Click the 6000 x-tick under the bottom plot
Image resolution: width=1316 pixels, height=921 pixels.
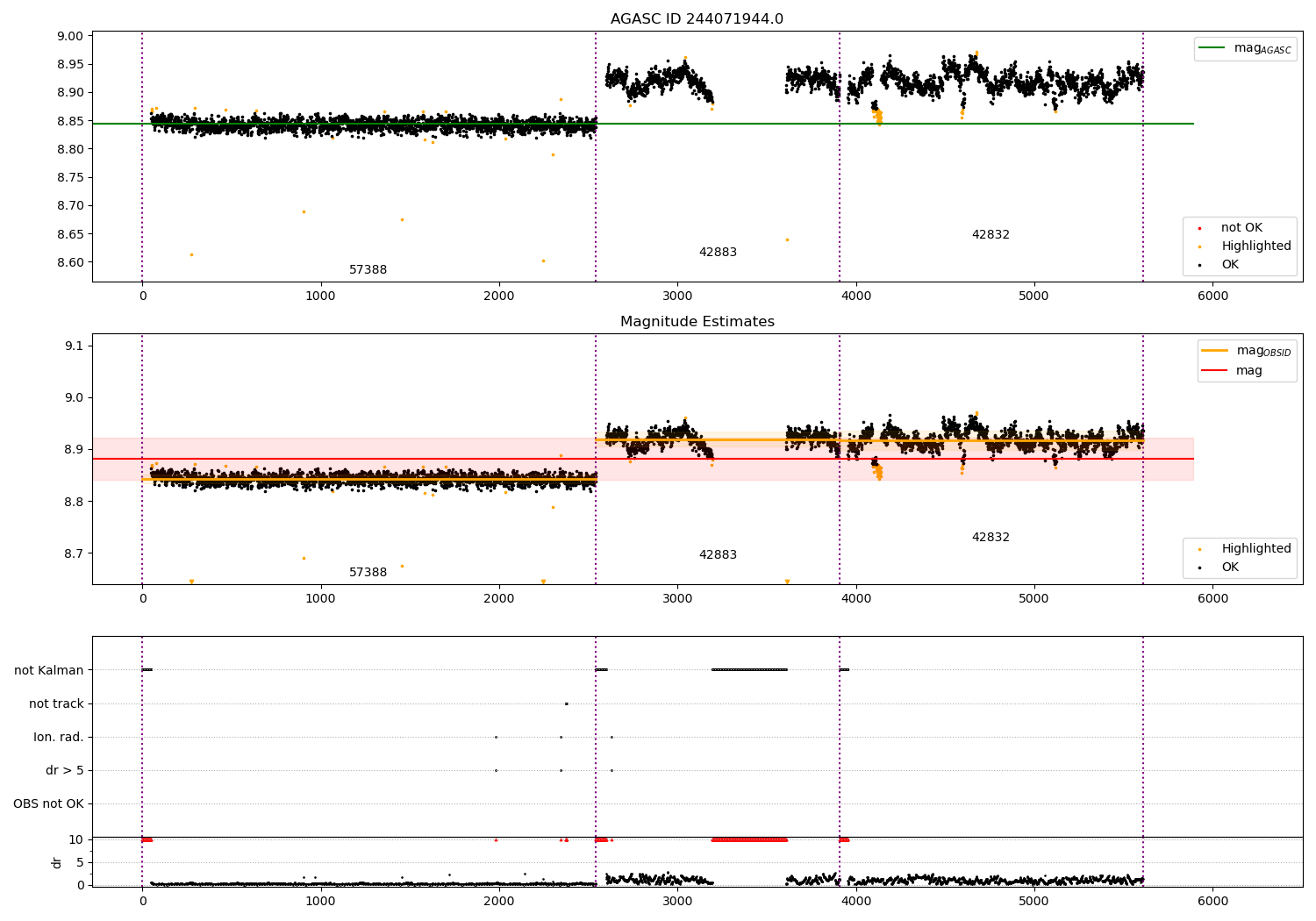pos(1213,902)
